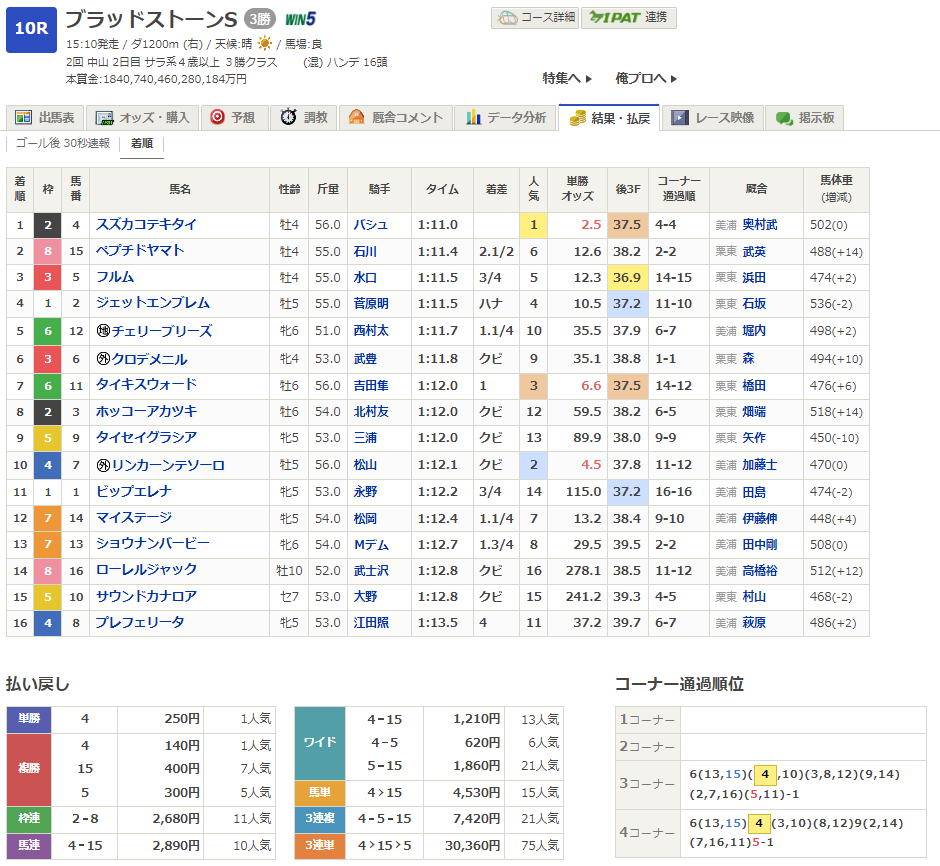The width and height of the screenshot is (940, 866).
Task: Click the 厩舎コメント stable icon
Action: point(357,118)
